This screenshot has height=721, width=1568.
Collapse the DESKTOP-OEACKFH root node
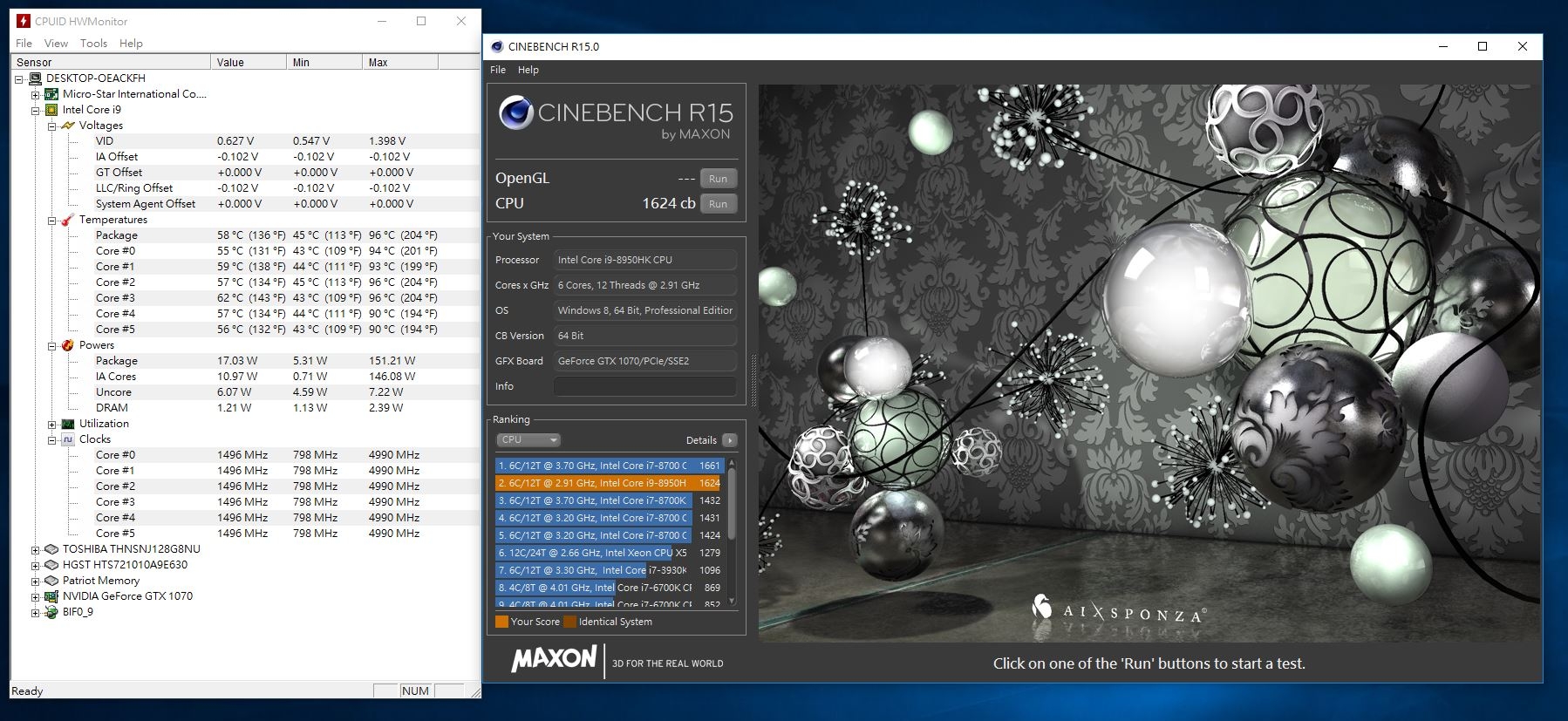(19, 79)
